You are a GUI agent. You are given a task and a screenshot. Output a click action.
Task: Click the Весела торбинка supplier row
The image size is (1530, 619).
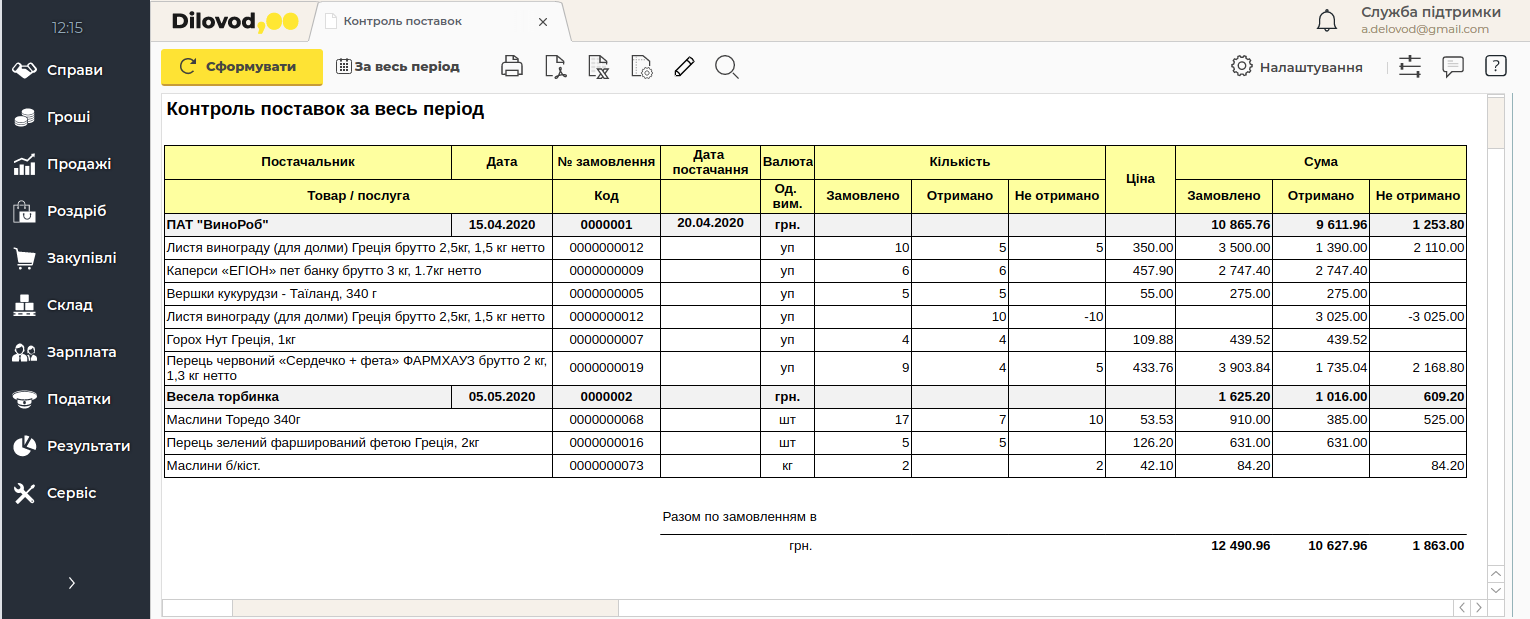(x=815, y=397)
